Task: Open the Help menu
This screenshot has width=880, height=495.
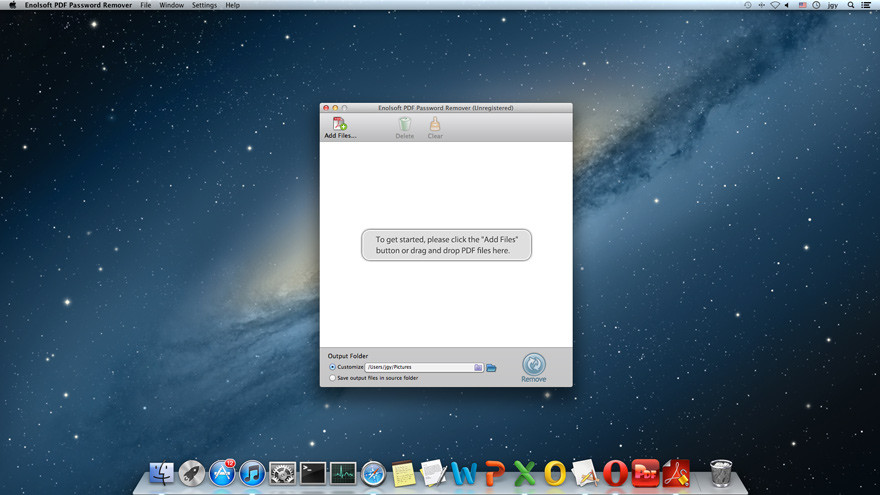Action: pos(232,5)
